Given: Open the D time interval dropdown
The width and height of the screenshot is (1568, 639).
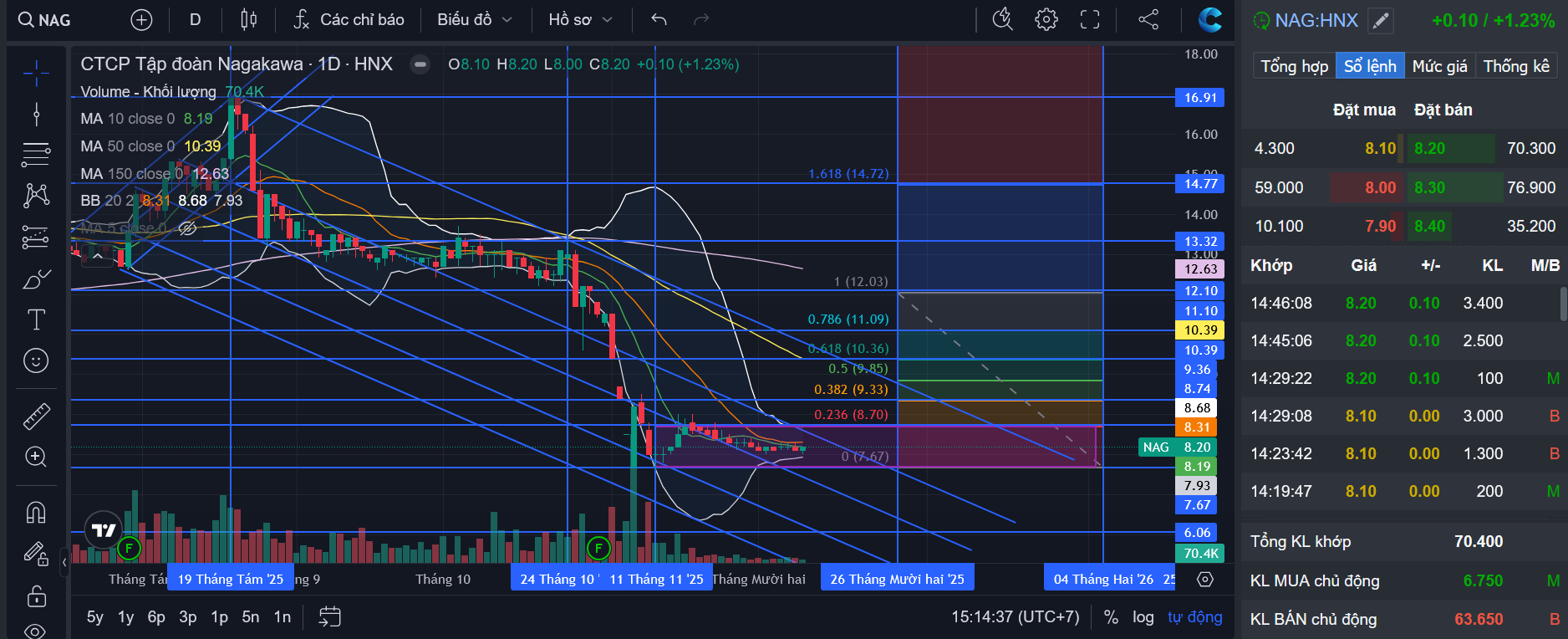Looking at the screenshot, I should pos(196,20).
